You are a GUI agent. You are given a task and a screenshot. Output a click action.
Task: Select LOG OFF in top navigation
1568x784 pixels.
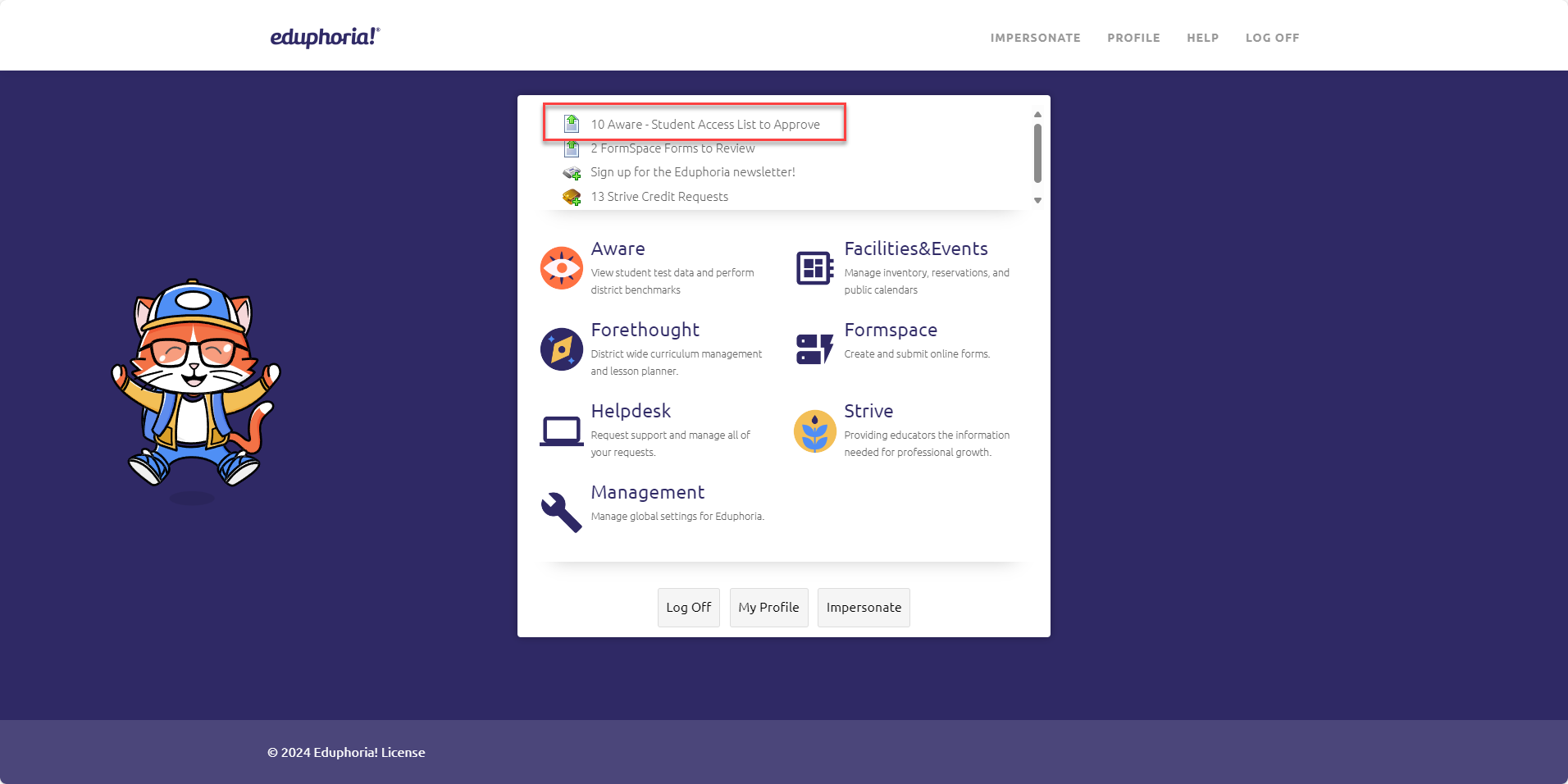coord(1272,38)
